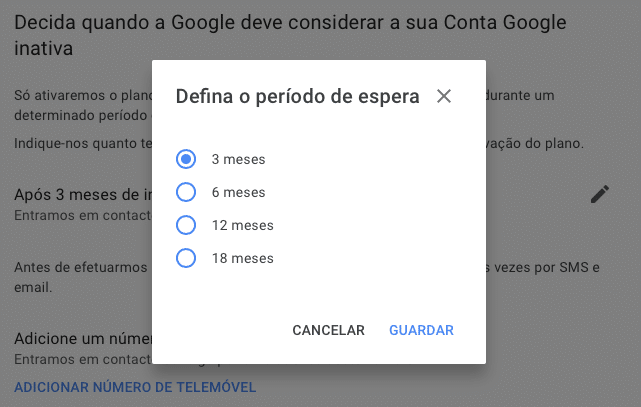Close the waiting period dialog with X
The image size is (641, 407).
coord(444,96)
